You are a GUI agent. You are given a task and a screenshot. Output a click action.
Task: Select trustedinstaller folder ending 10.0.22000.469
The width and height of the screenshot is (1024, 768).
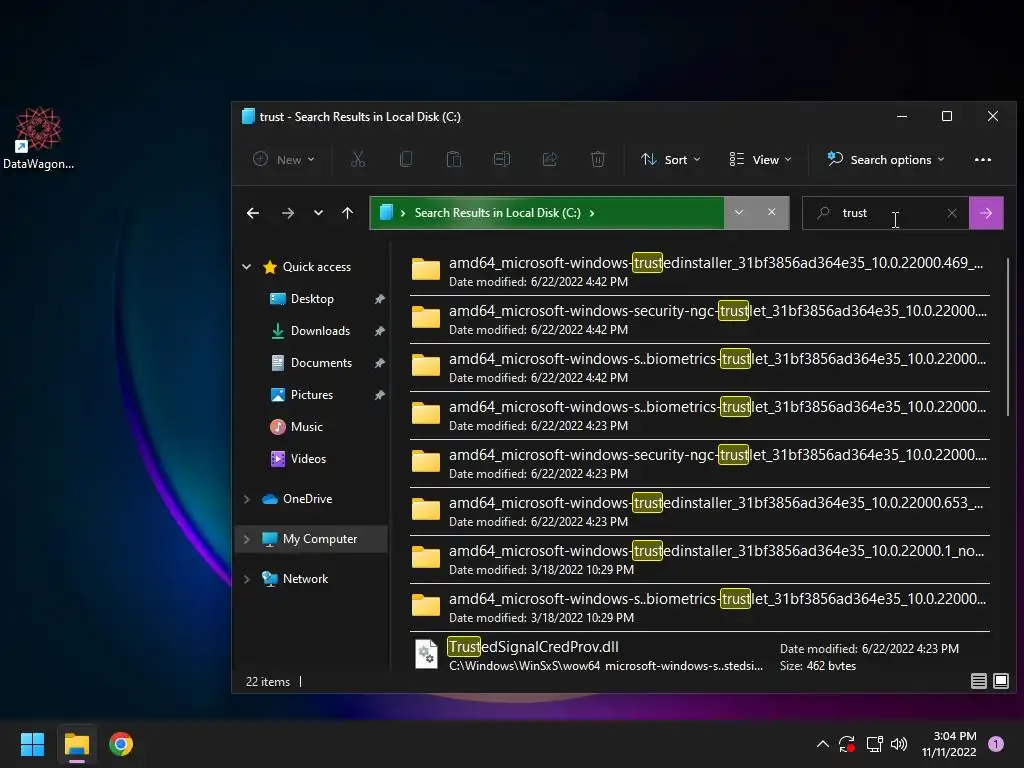click(699, 272)
